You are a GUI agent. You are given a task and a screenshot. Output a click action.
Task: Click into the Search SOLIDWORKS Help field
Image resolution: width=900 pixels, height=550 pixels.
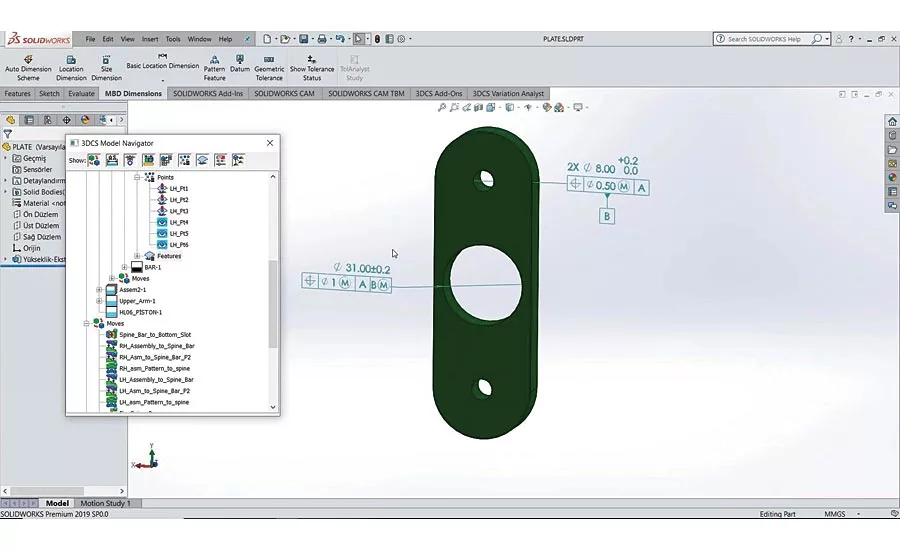(x=766, y=39)
